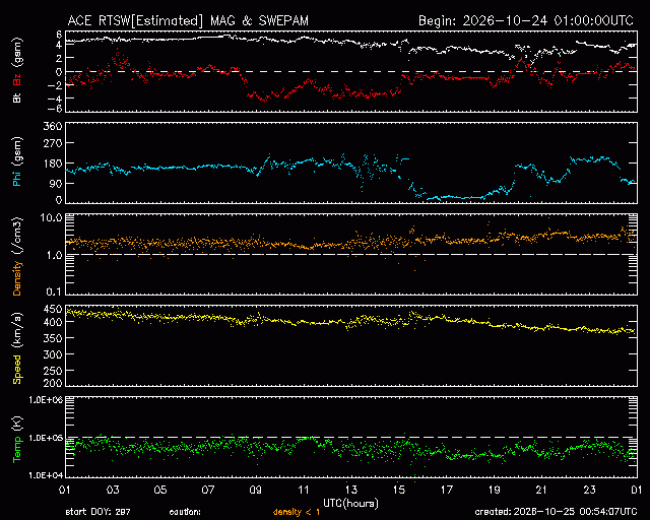The image size is (650, 520).
Task: Click the '21' hour tick label
Action: pos(542,490)
